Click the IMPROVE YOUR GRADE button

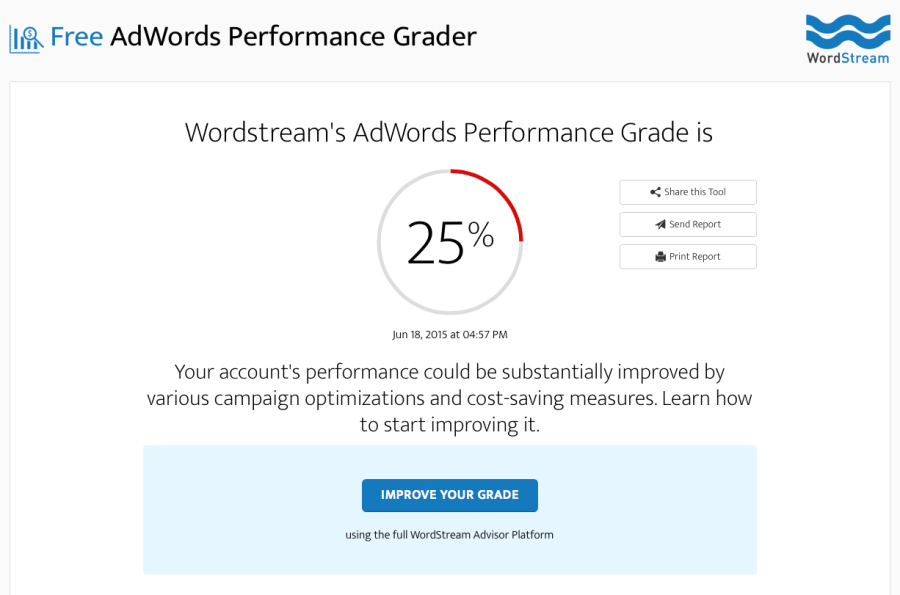coord(449,495)
